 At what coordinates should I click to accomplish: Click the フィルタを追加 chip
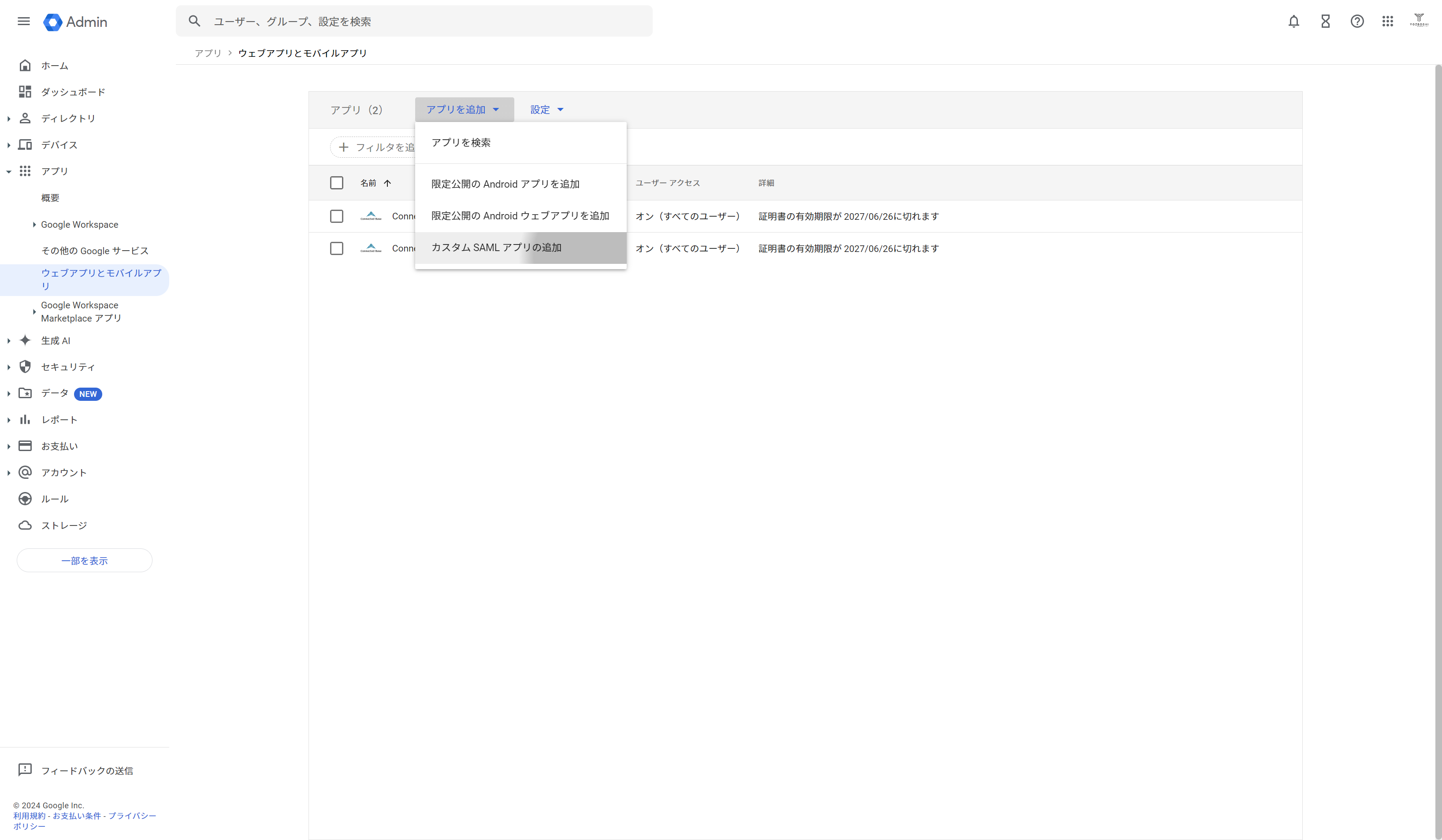(373, 147)
